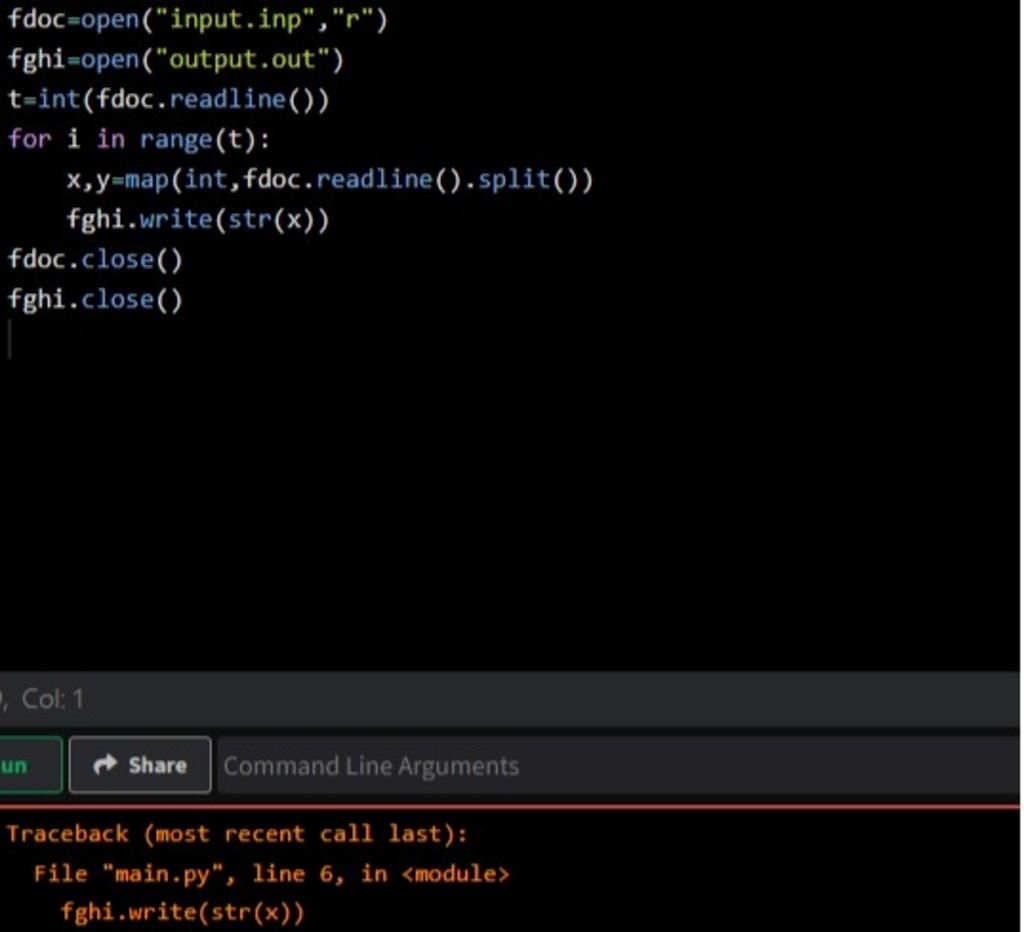Click the "r" mode argument in open
The width and height of the screenshot is (1024, 932).
coord(351,19)
